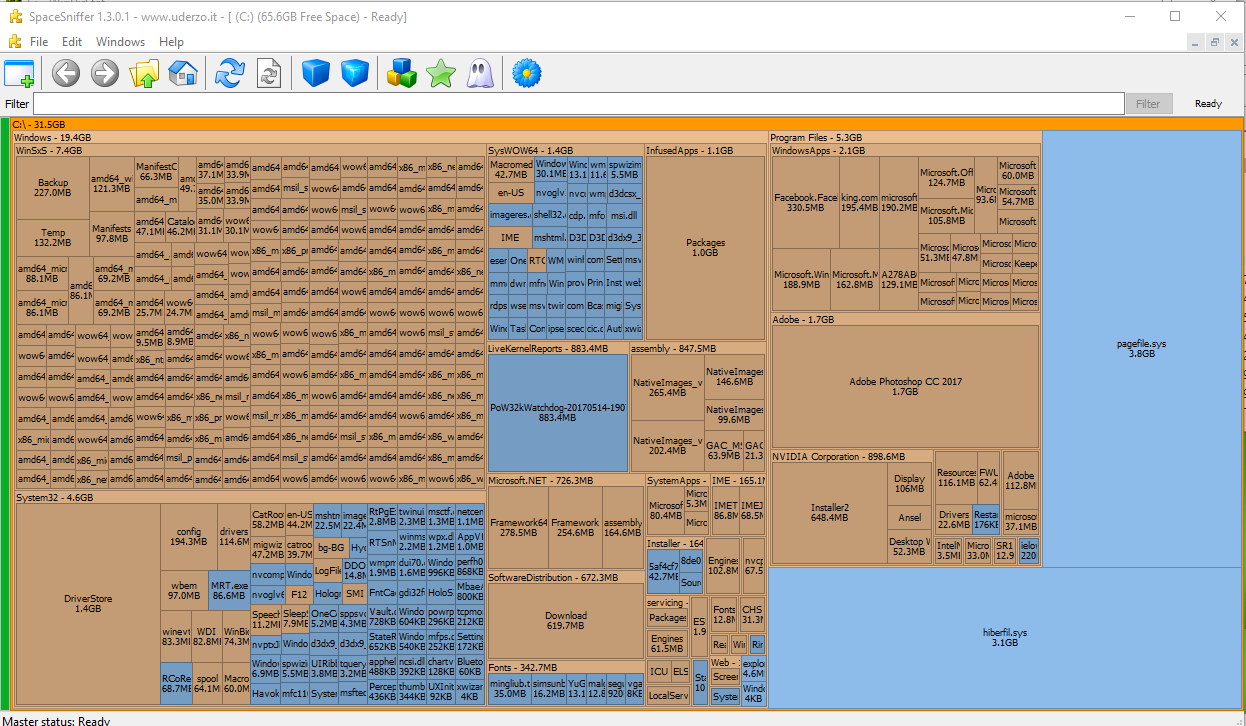
Task: Return to home view via house icon
Action: [183, 73]
